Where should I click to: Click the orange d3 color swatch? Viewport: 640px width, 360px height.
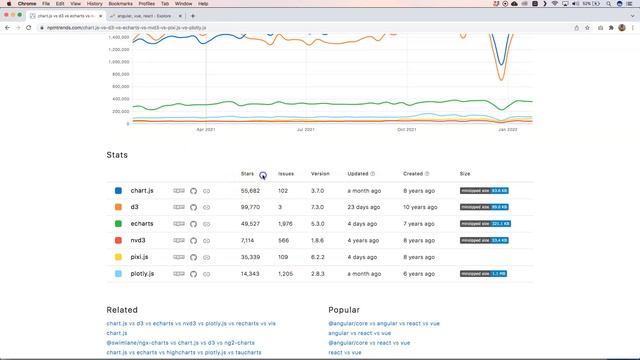point(118,207)
